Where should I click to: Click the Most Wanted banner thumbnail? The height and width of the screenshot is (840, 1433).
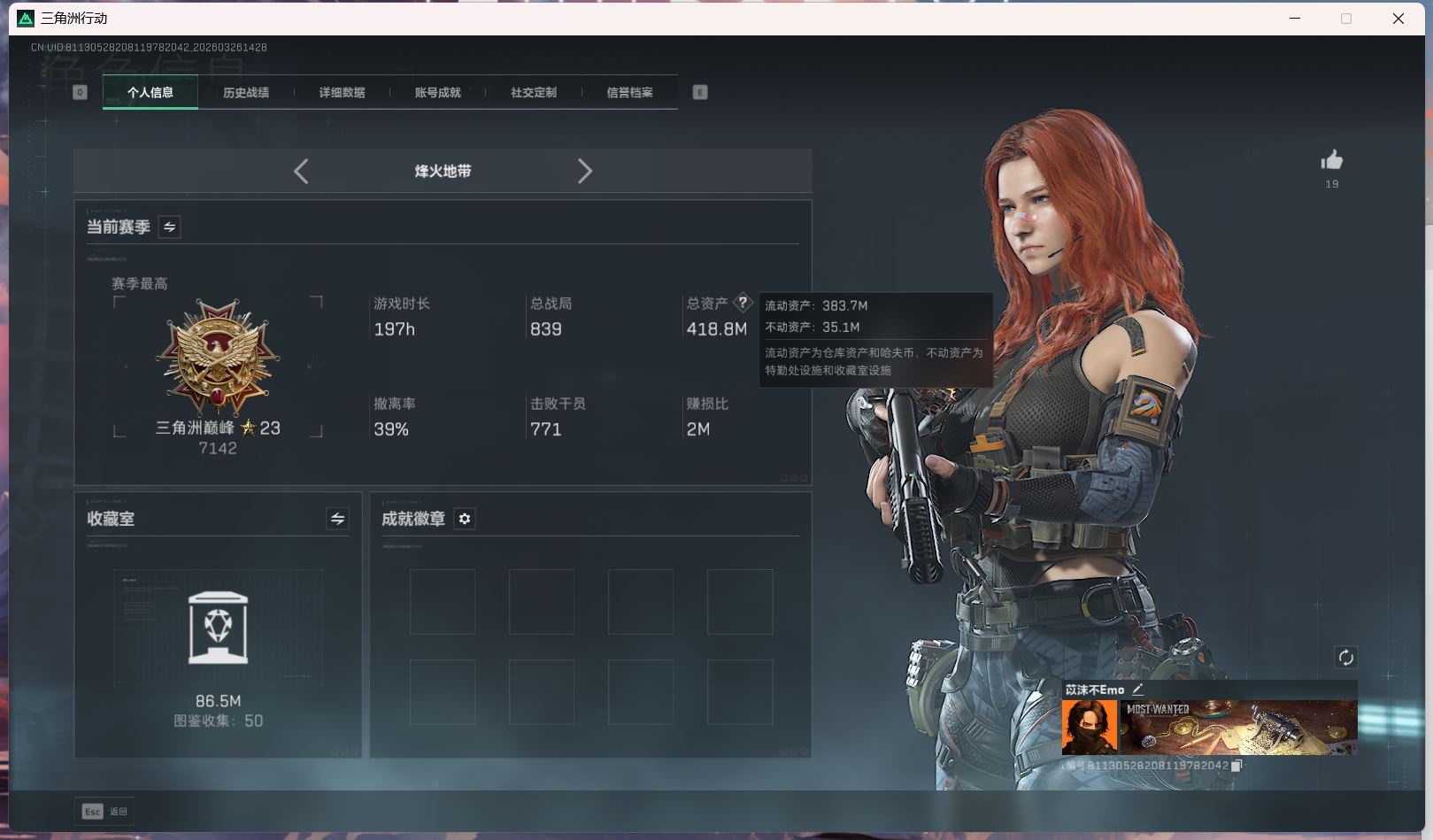pos(1237,728)
